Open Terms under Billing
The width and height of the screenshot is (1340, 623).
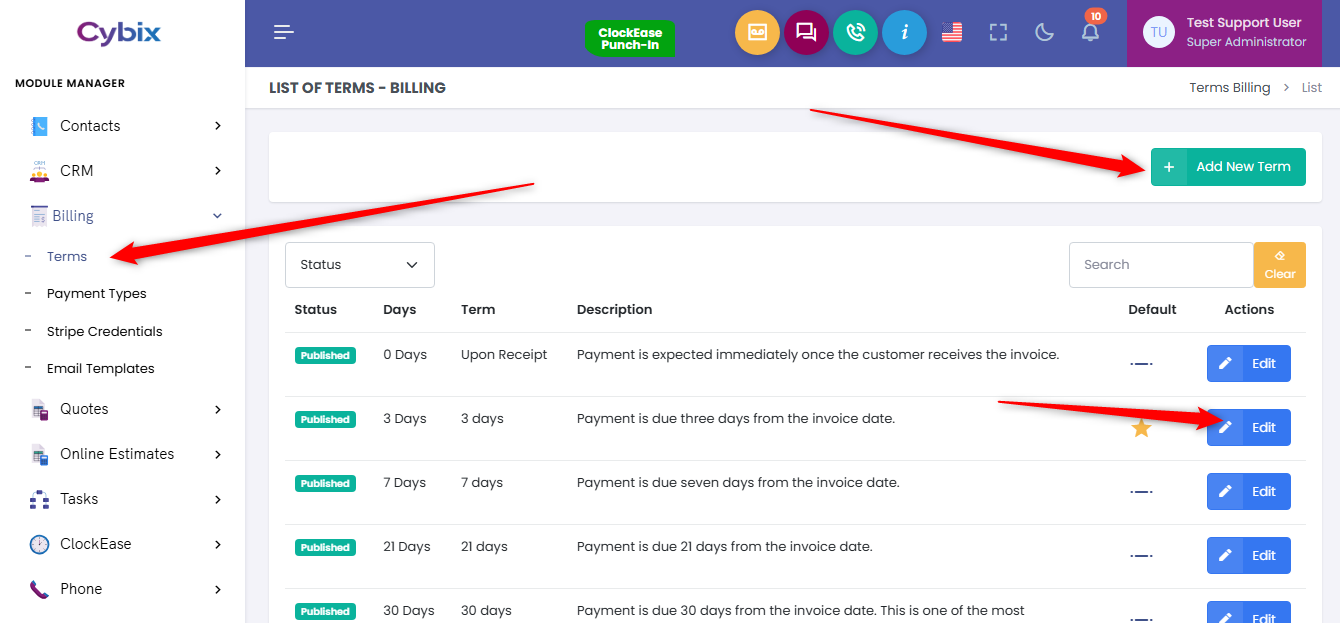point(67,257)
